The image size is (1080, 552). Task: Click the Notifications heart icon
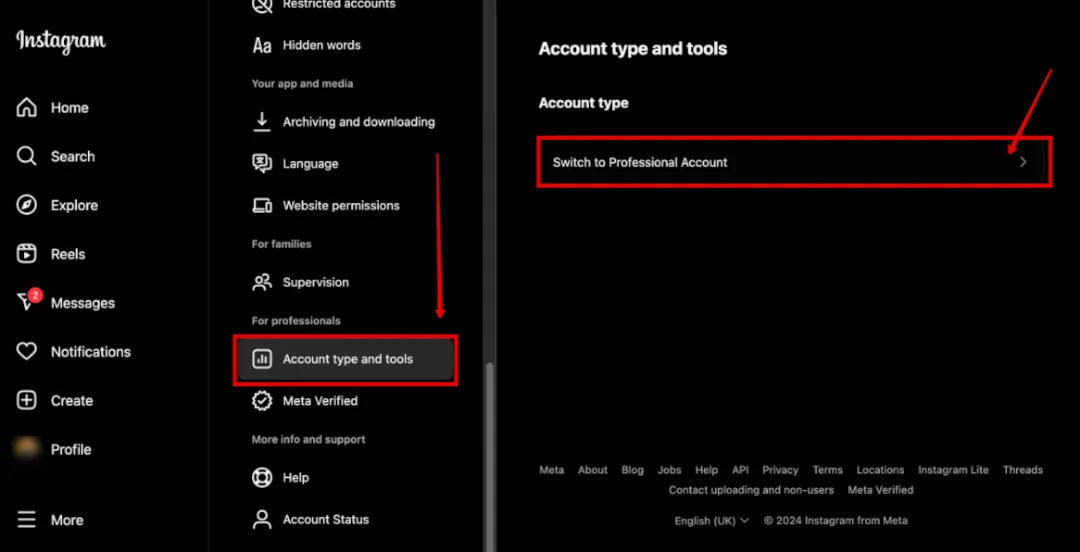coord(26,352)
